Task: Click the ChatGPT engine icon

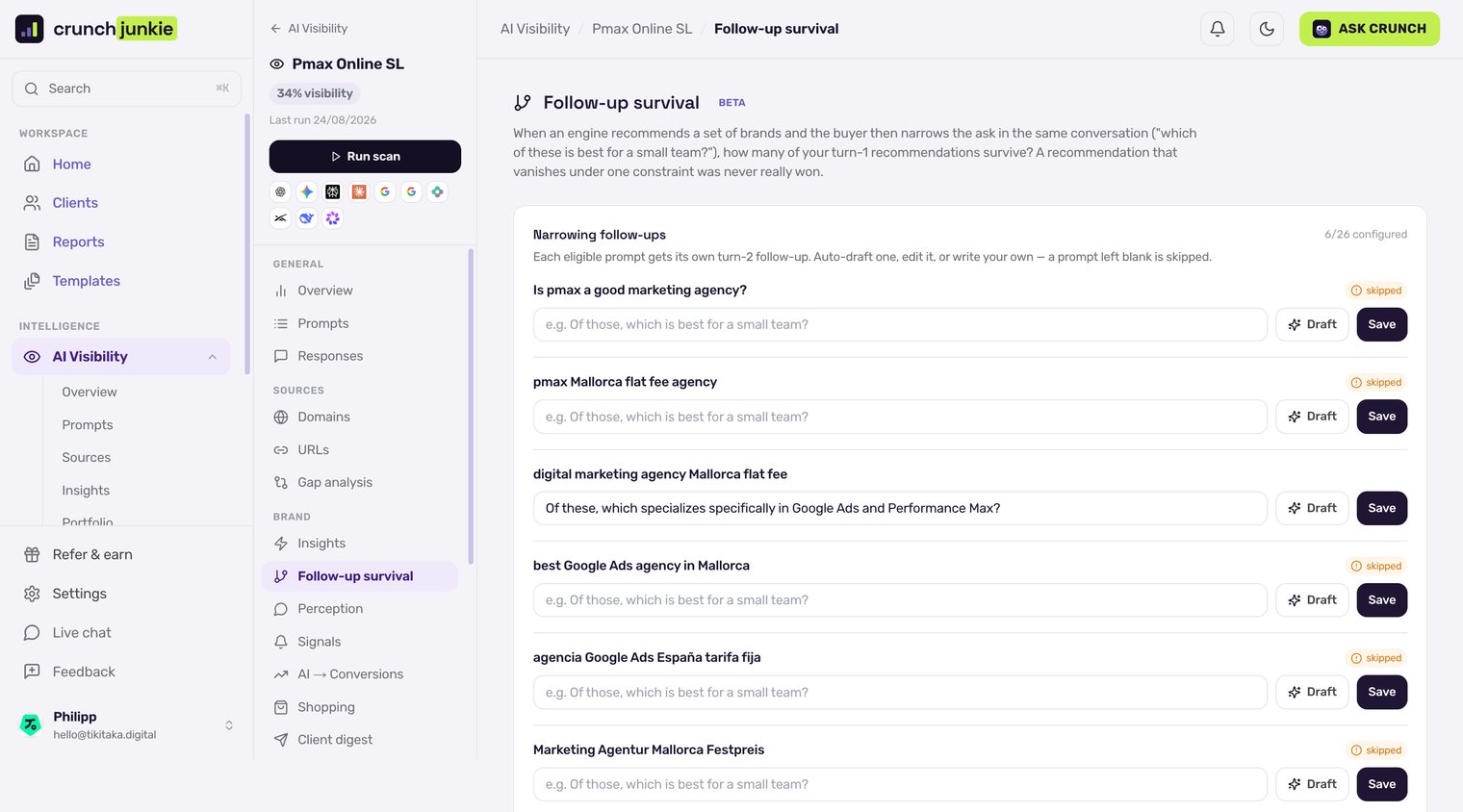Action: point(280,191)
